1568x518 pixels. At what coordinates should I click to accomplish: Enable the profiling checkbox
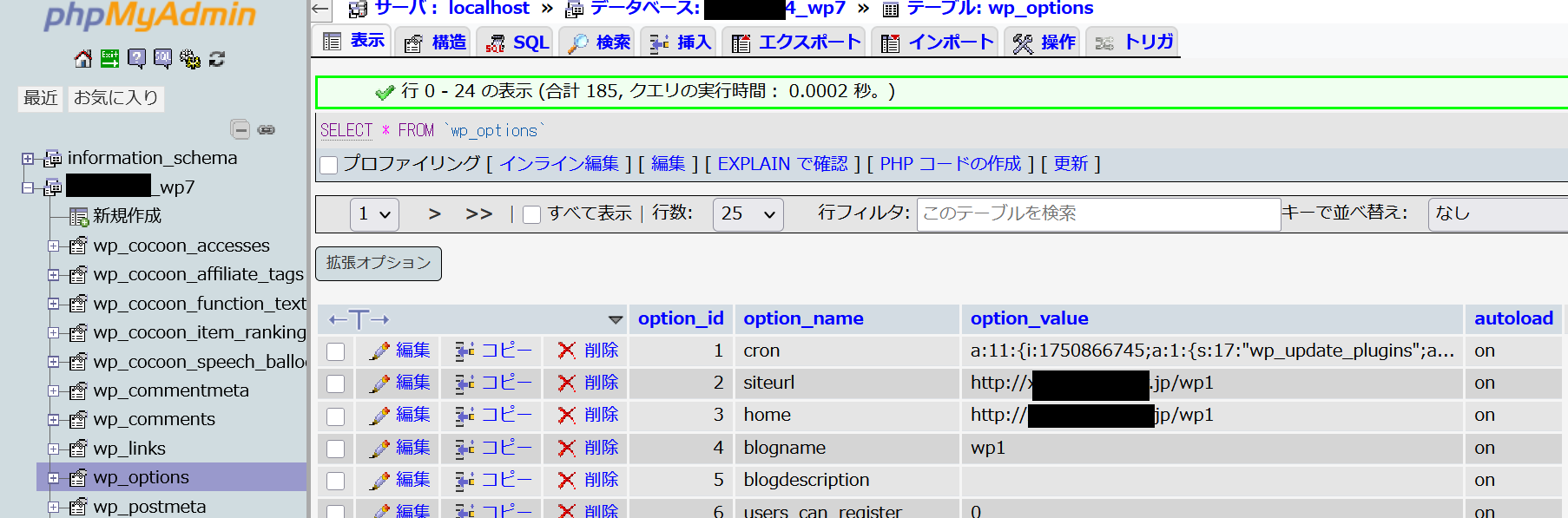329,165
